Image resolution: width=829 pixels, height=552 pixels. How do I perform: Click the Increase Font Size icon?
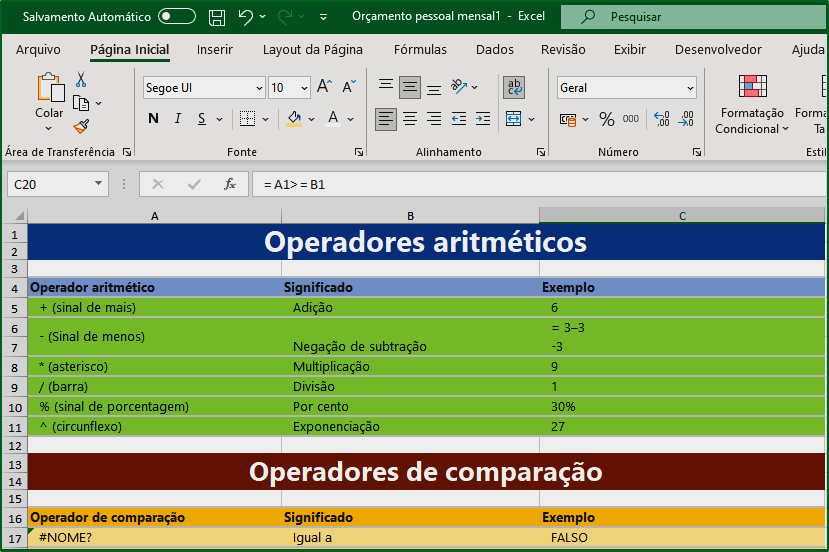(x=324, y=86)
